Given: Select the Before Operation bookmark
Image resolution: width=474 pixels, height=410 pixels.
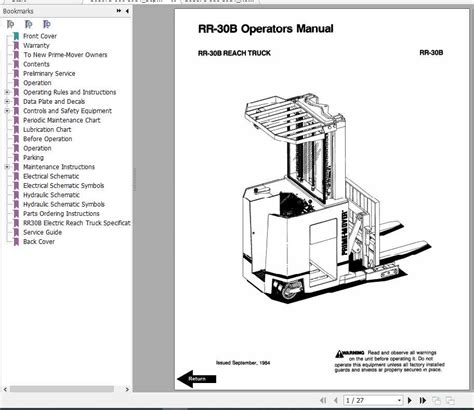Looking at the screenshot, I should click(48, 139).
